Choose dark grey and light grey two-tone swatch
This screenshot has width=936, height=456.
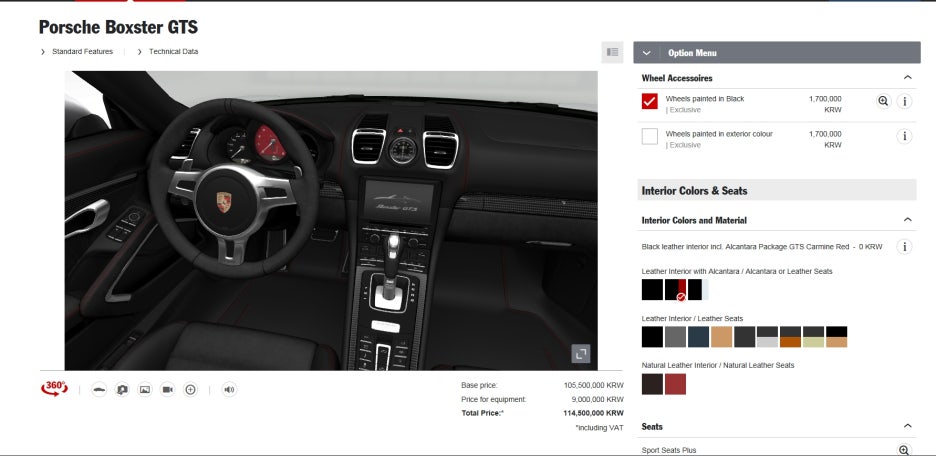click(x=768, y=337)
